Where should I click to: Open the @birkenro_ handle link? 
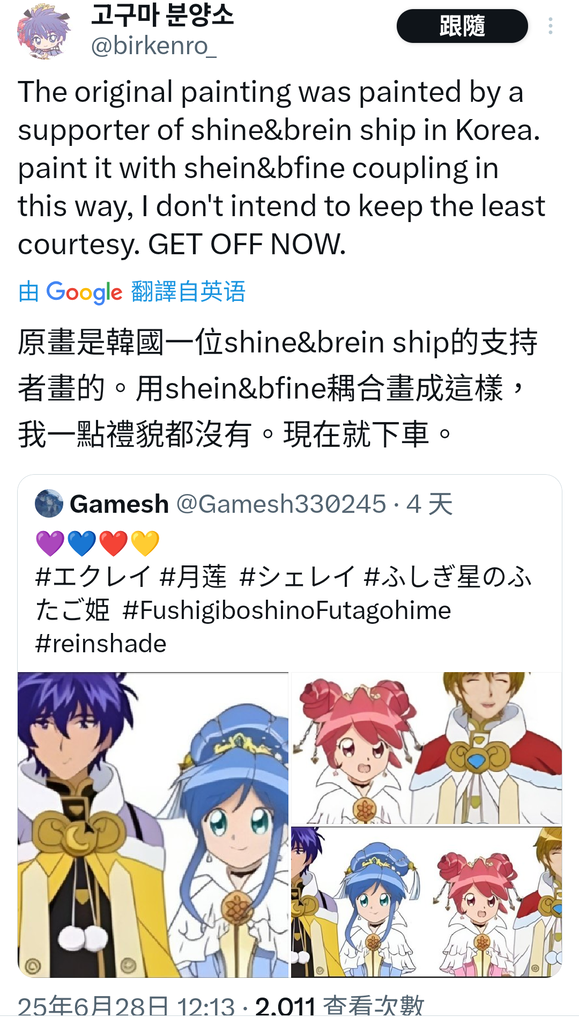pos(154,47)
